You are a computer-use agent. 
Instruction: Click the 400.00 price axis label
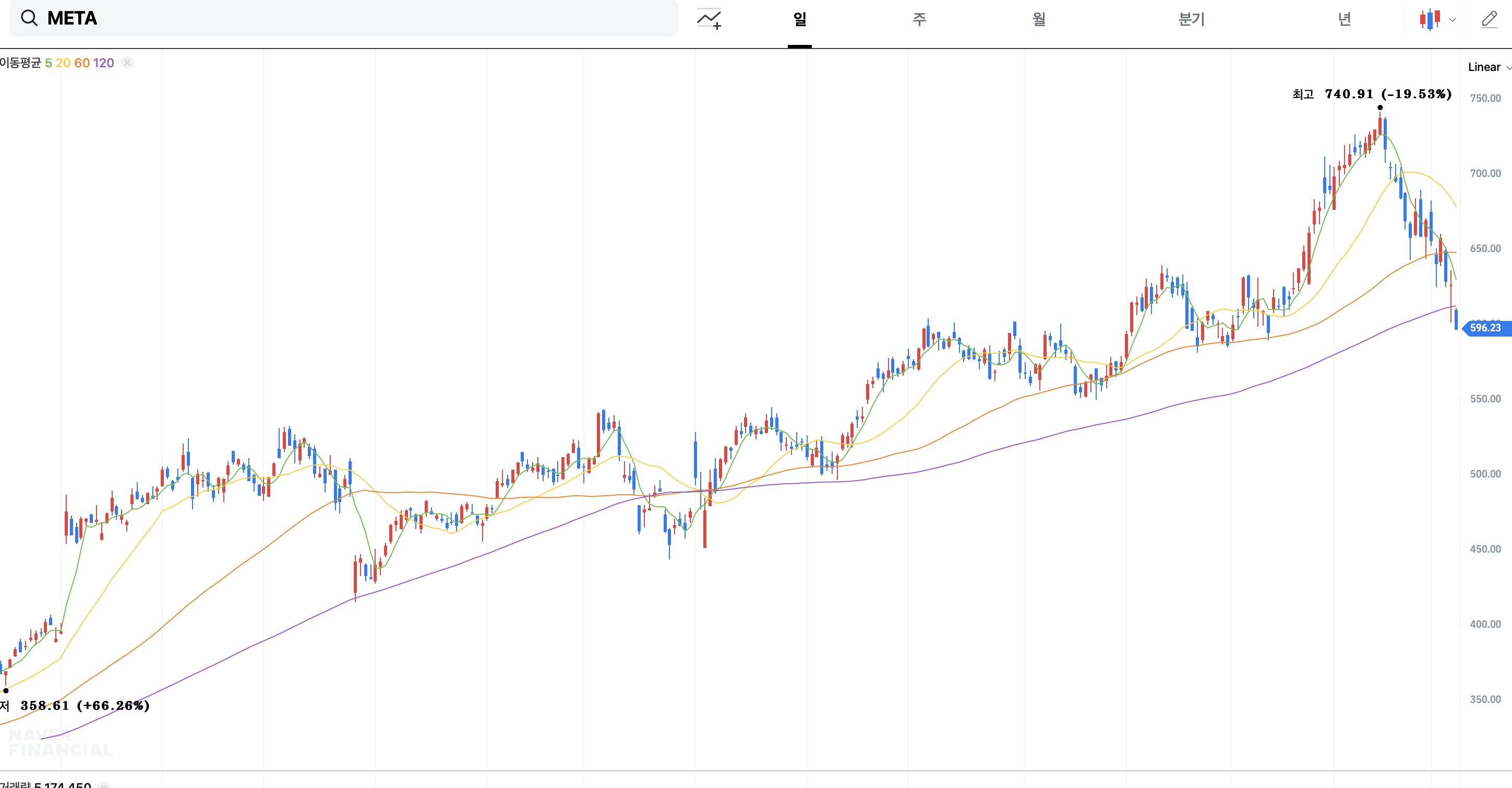[x=1485, y=624]
